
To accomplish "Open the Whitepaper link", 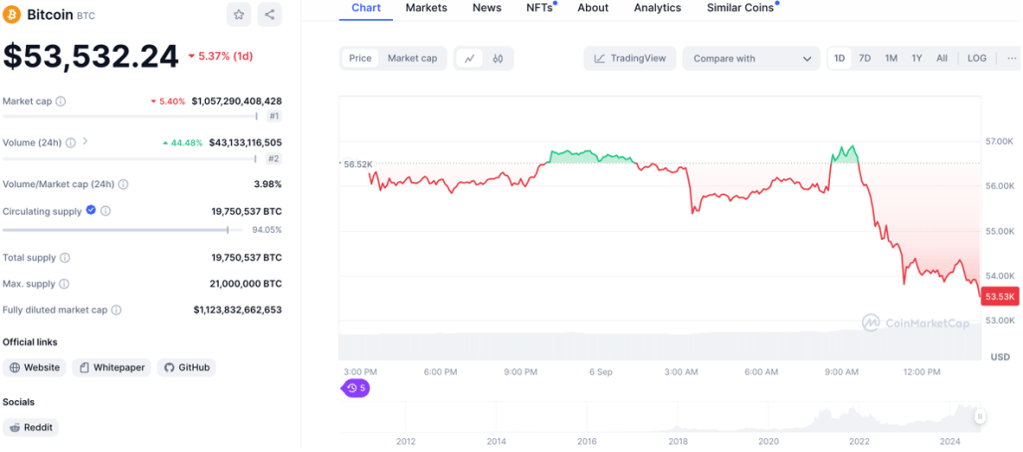I will pos(110,367).
